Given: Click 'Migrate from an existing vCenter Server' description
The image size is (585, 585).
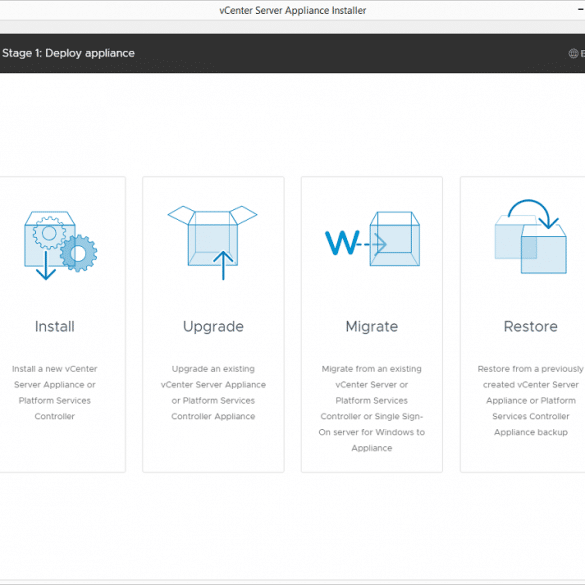Looking at the screenshot, I should coord(372,408).
